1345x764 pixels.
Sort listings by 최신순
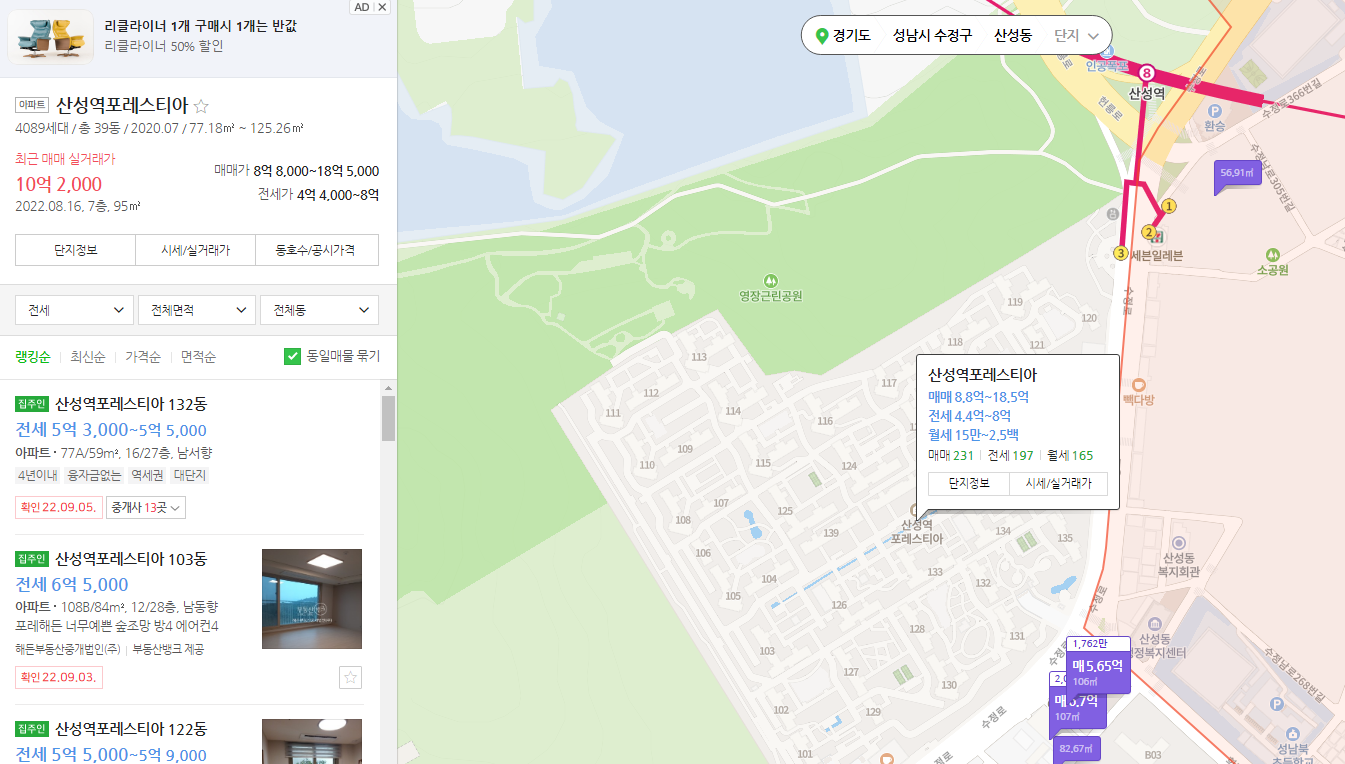coord(87,357)
